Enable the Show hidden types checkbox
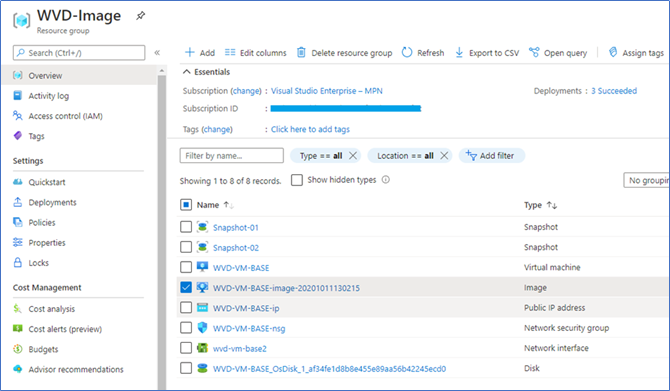Viewport: 670px width, 391px height. click(297, 180)
